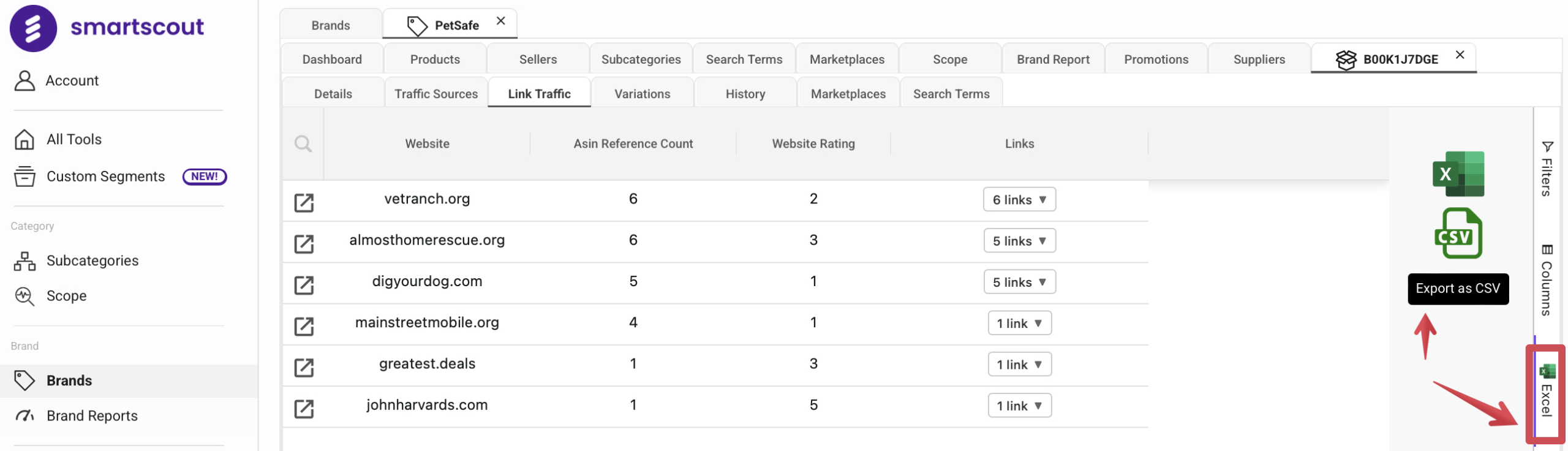Viewport: 1568px width, 451px height.
Task: Expand the 5 links dropdown for almosthomerescue.org
Action: (1020, 241)
